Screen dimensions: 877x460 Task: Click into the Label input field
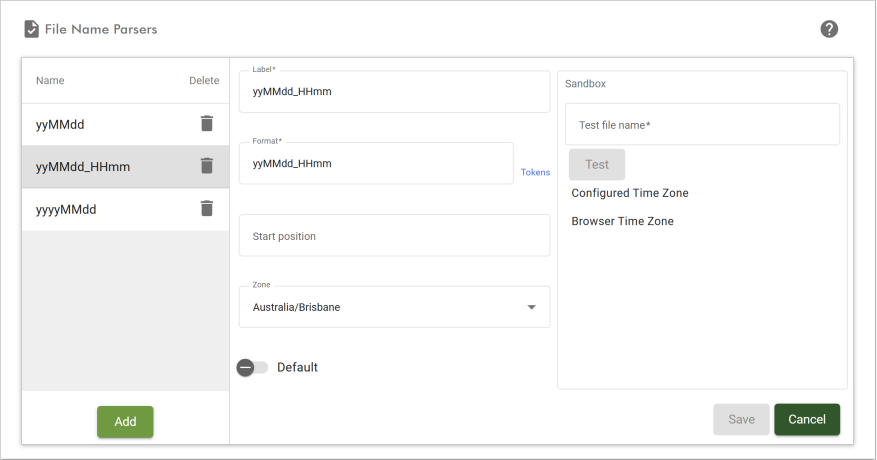pos(394,91)
